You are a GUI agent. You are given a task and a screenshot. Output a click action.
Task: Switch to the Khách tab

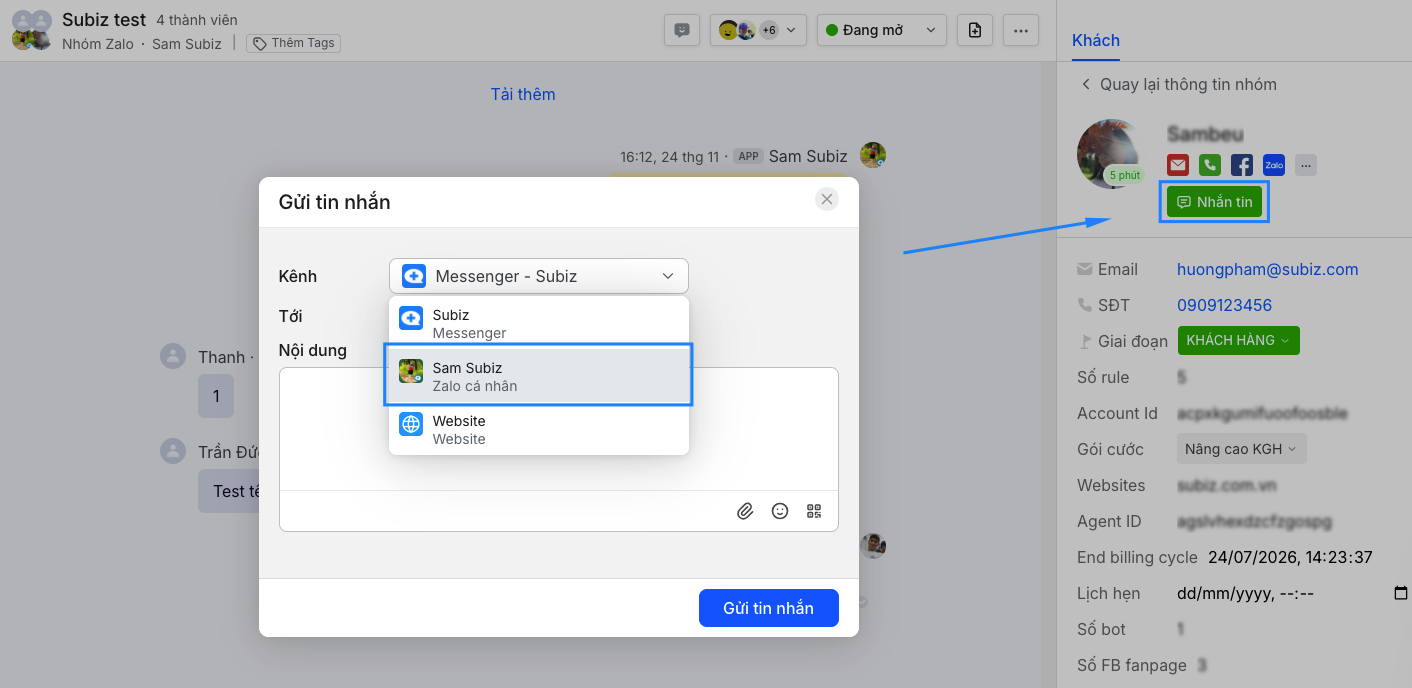[1095, 40]
